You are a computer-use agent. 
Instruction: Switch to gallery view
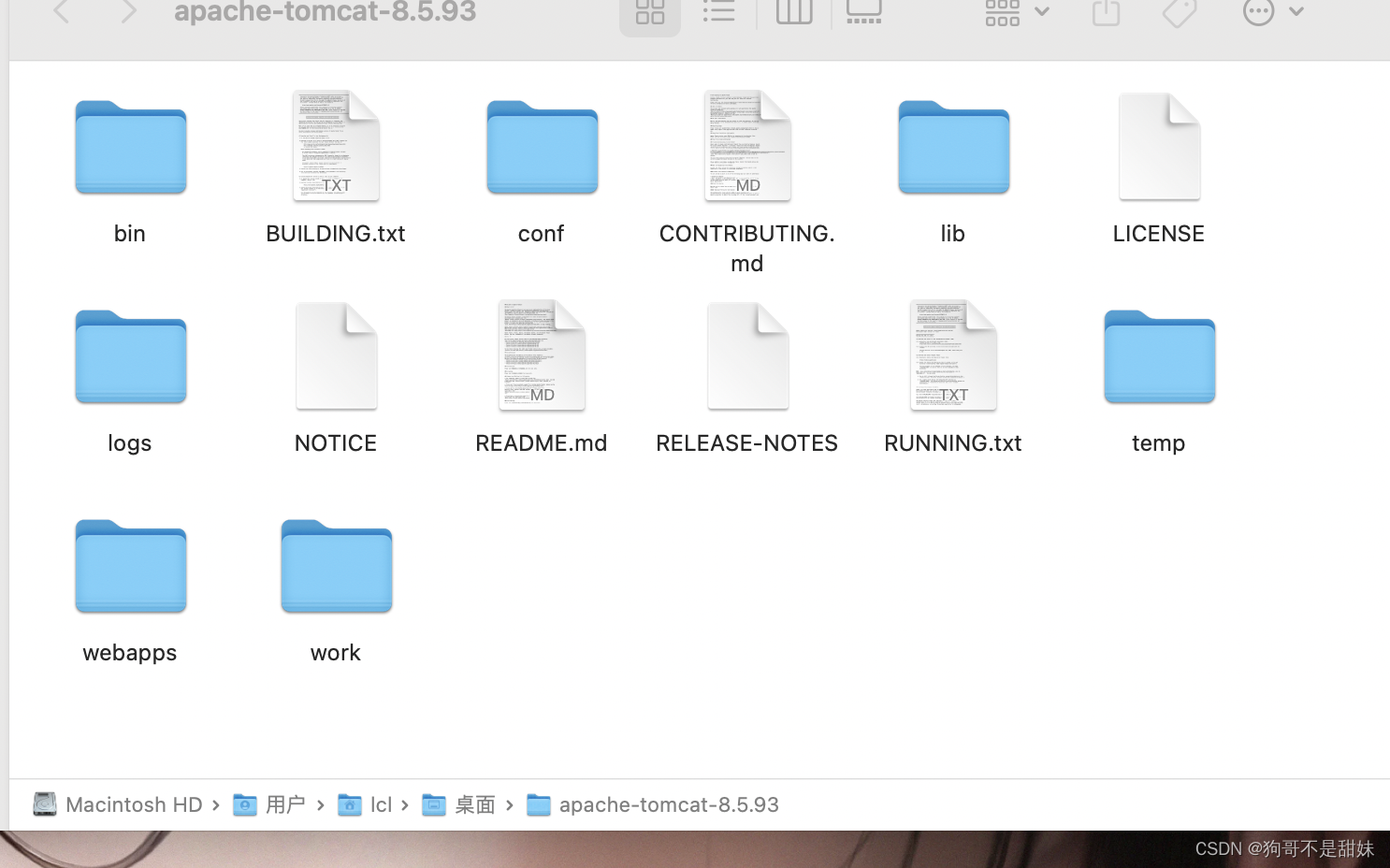(864, 12)
